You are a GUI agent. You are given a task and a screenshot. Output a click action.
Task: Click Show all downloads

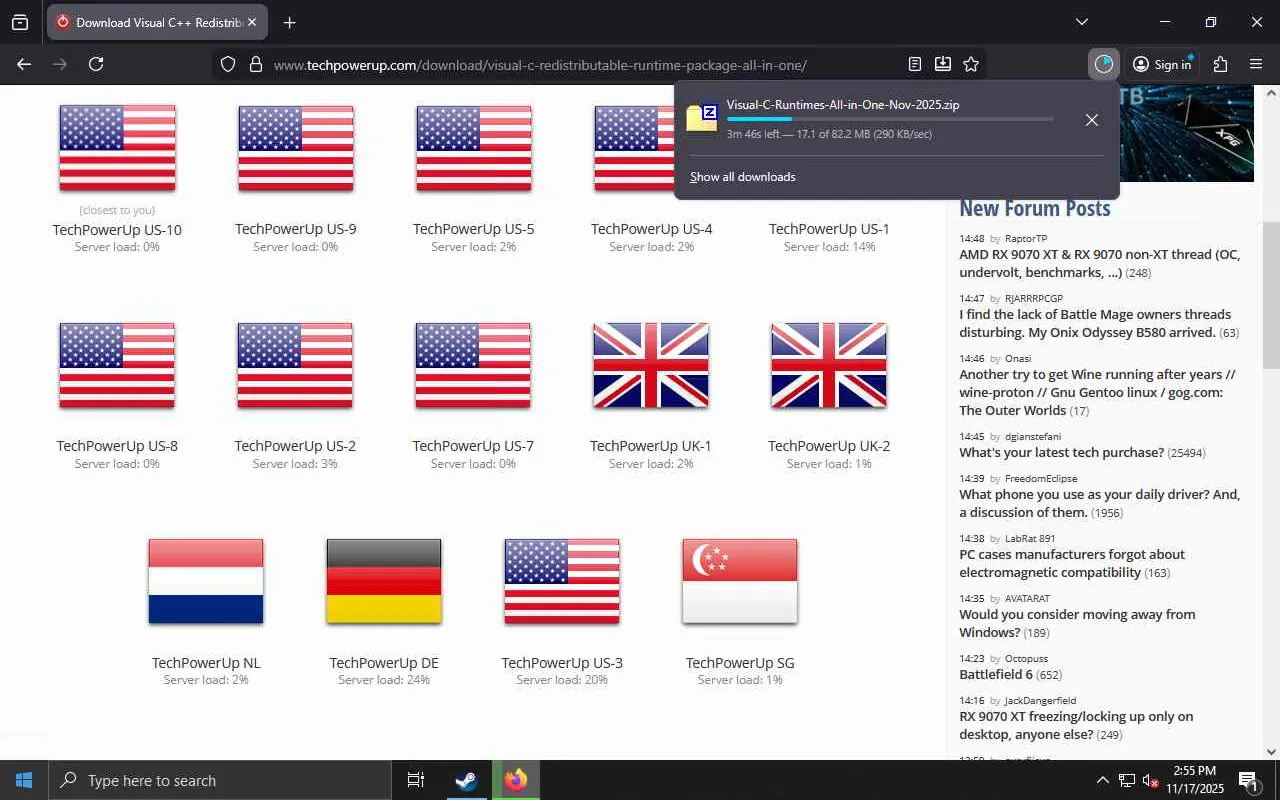(x=743, y=177)
